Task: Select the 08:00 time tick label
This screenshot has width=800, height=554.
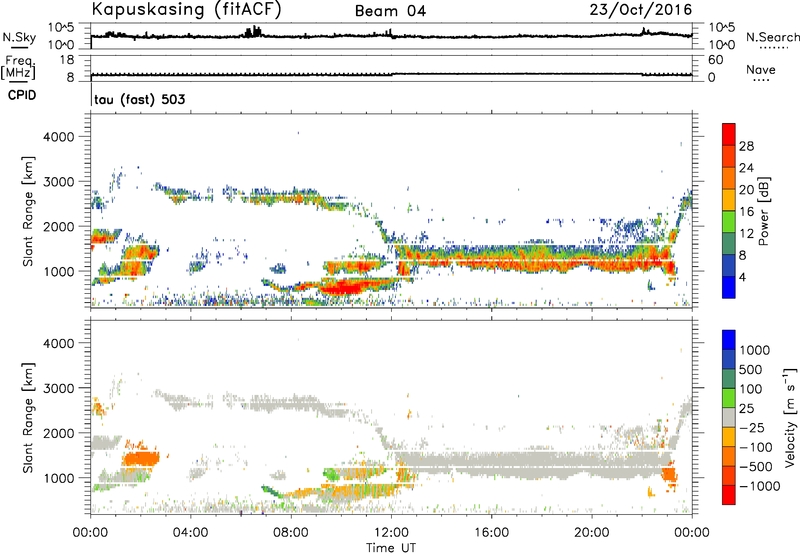Action: [291, 533]
